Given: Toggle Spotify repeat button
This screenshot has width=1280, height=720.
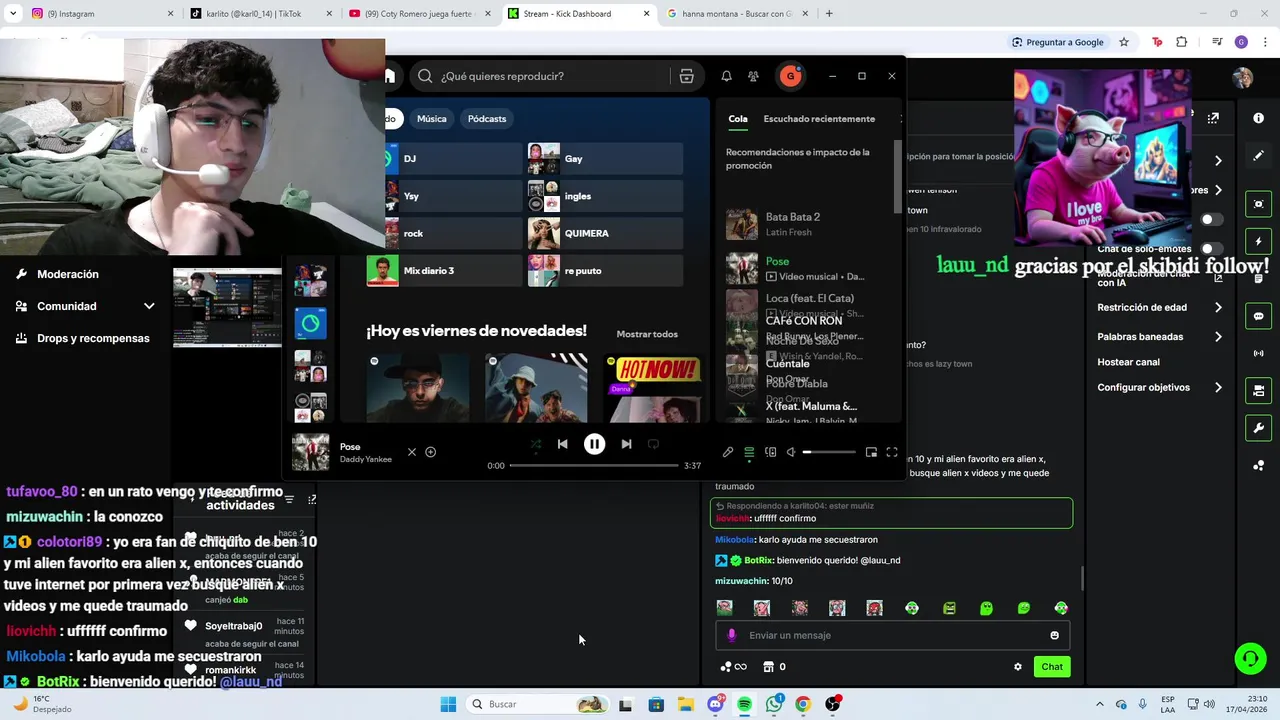Looking at the screenshot, I should [653, 444].
